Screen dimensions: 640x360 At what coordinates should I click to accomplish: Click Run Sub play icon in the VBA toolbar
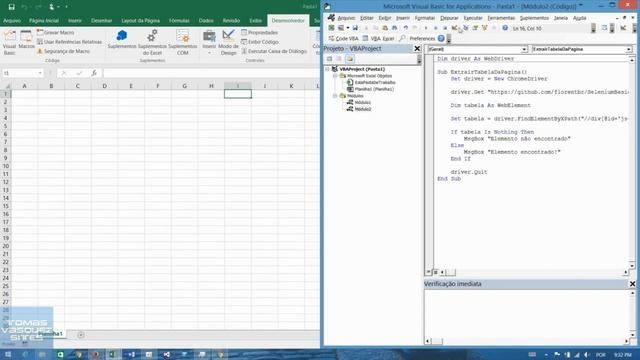click(x=426, y=28)
